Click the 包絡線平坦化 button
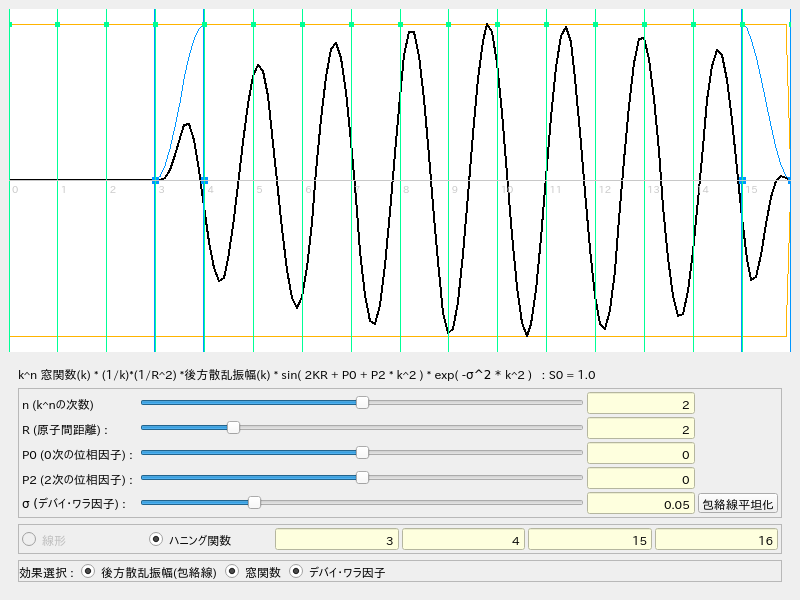Viewport: 800px width, 600px height. tap(738, 504)
